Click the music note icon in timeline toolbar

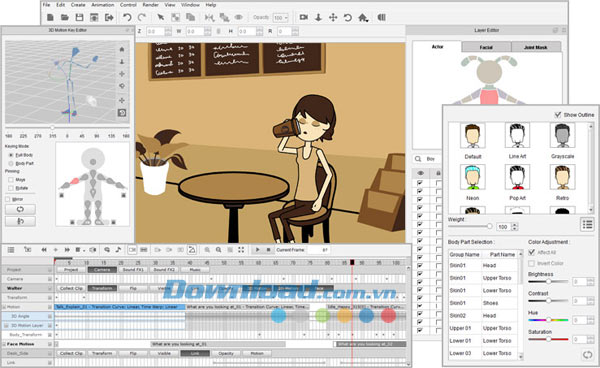point(118,250)
